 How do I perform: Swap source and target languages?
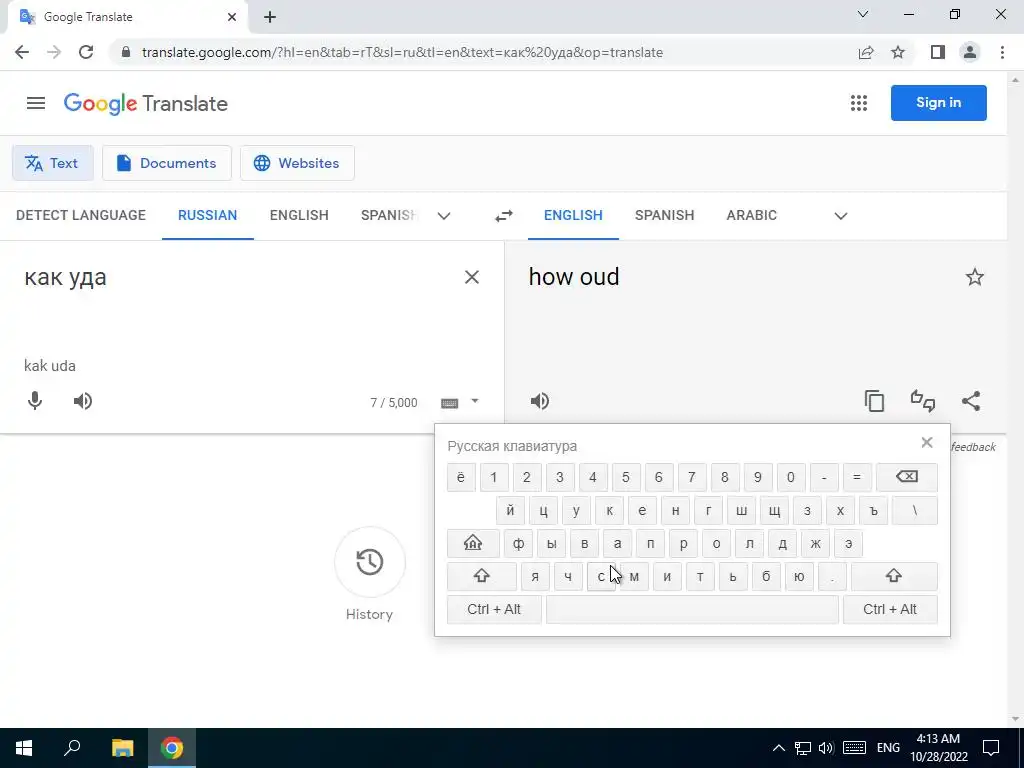click(x=504, y=216)
